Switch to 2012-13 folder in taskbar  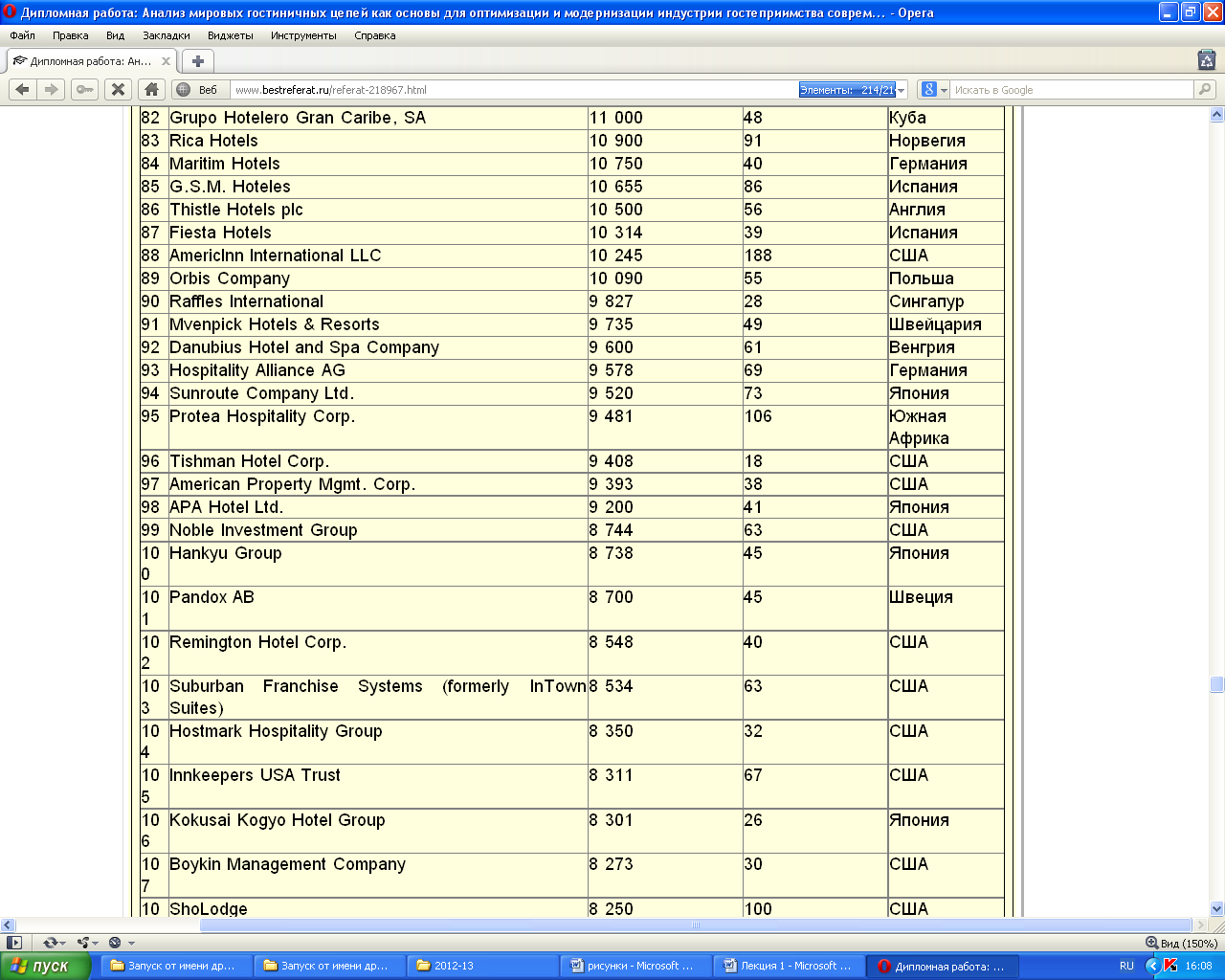(482, 966)
